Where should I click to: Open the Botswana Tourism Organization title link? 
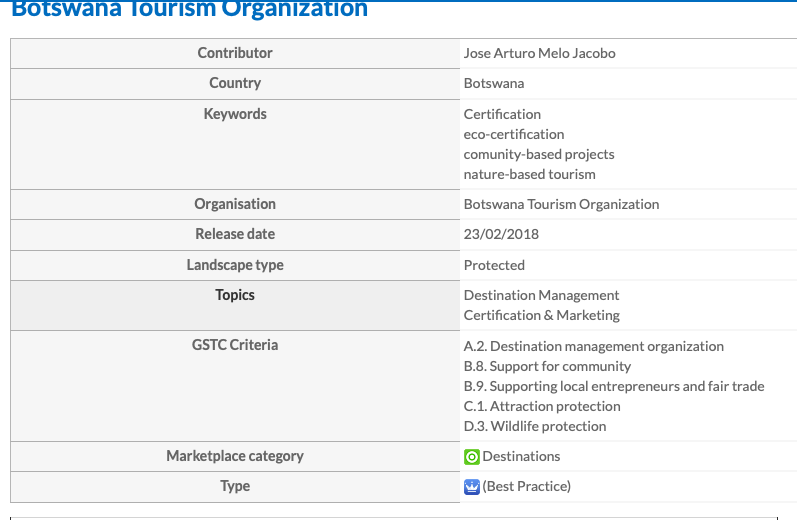tap(189, 9)
